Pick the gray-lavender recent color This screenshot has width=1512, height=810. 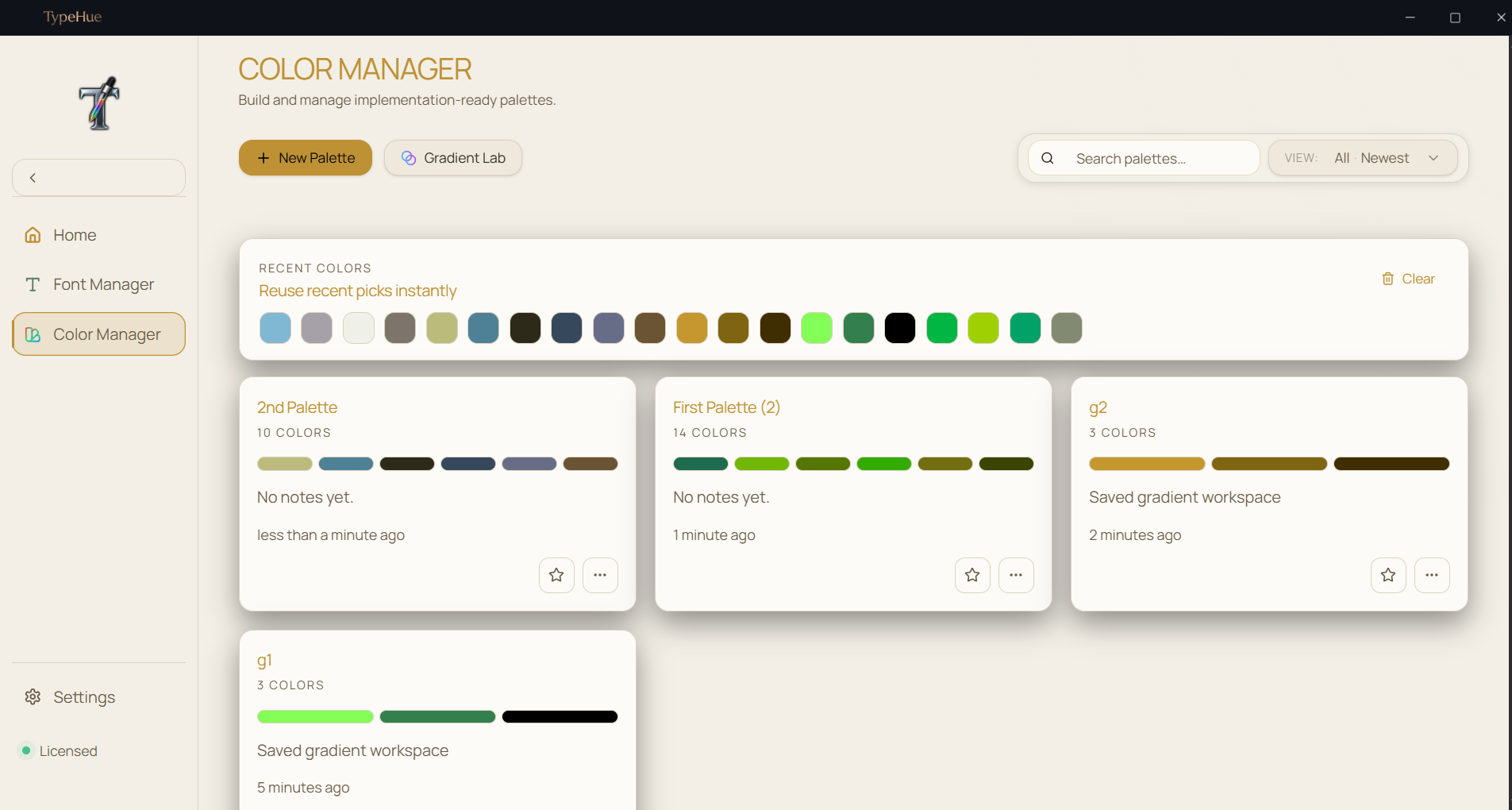pos(317,328)
